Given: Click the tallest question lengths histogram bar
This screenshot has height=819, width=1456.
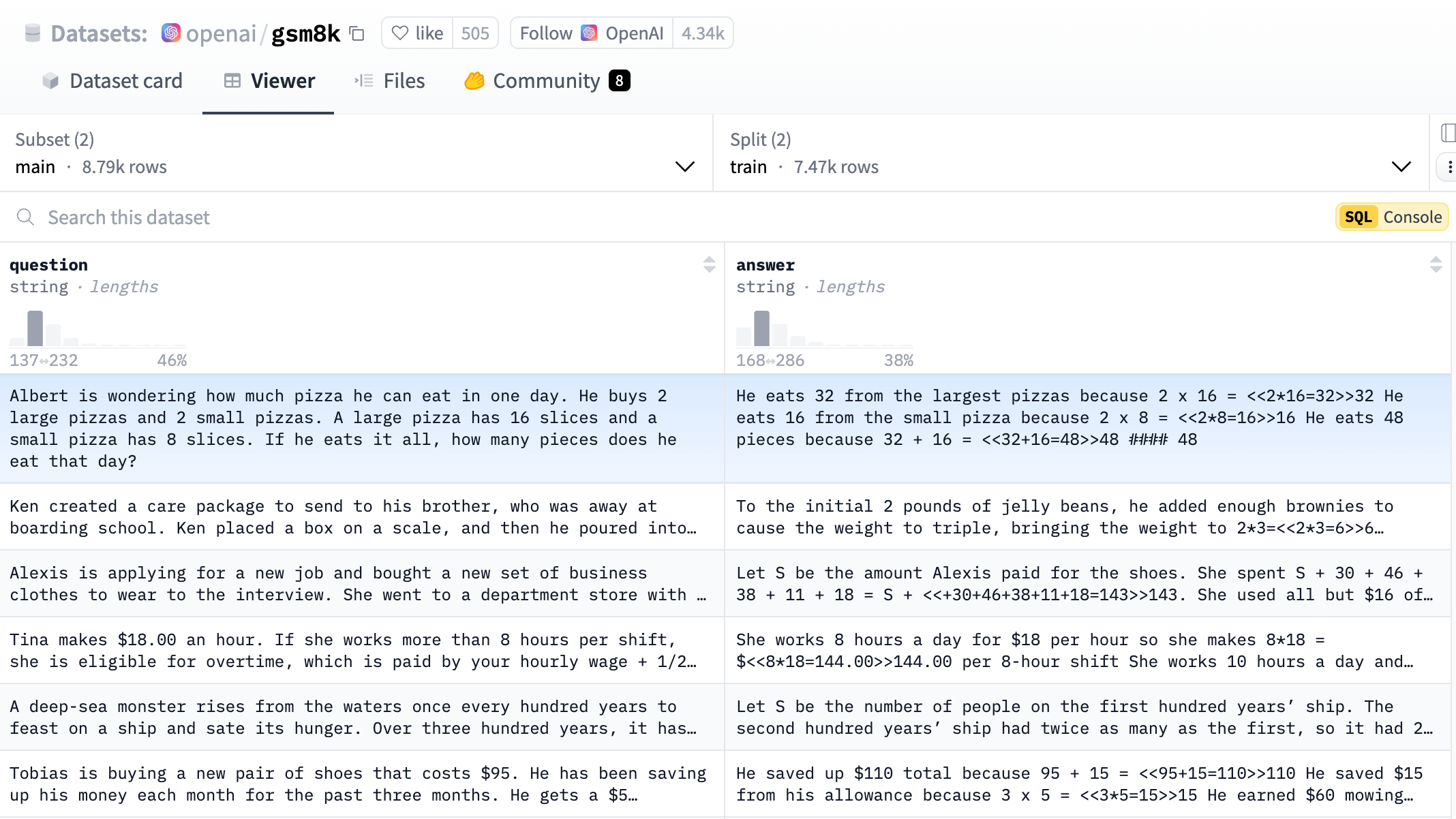Looking at the screenshot, I should point(35,328).
